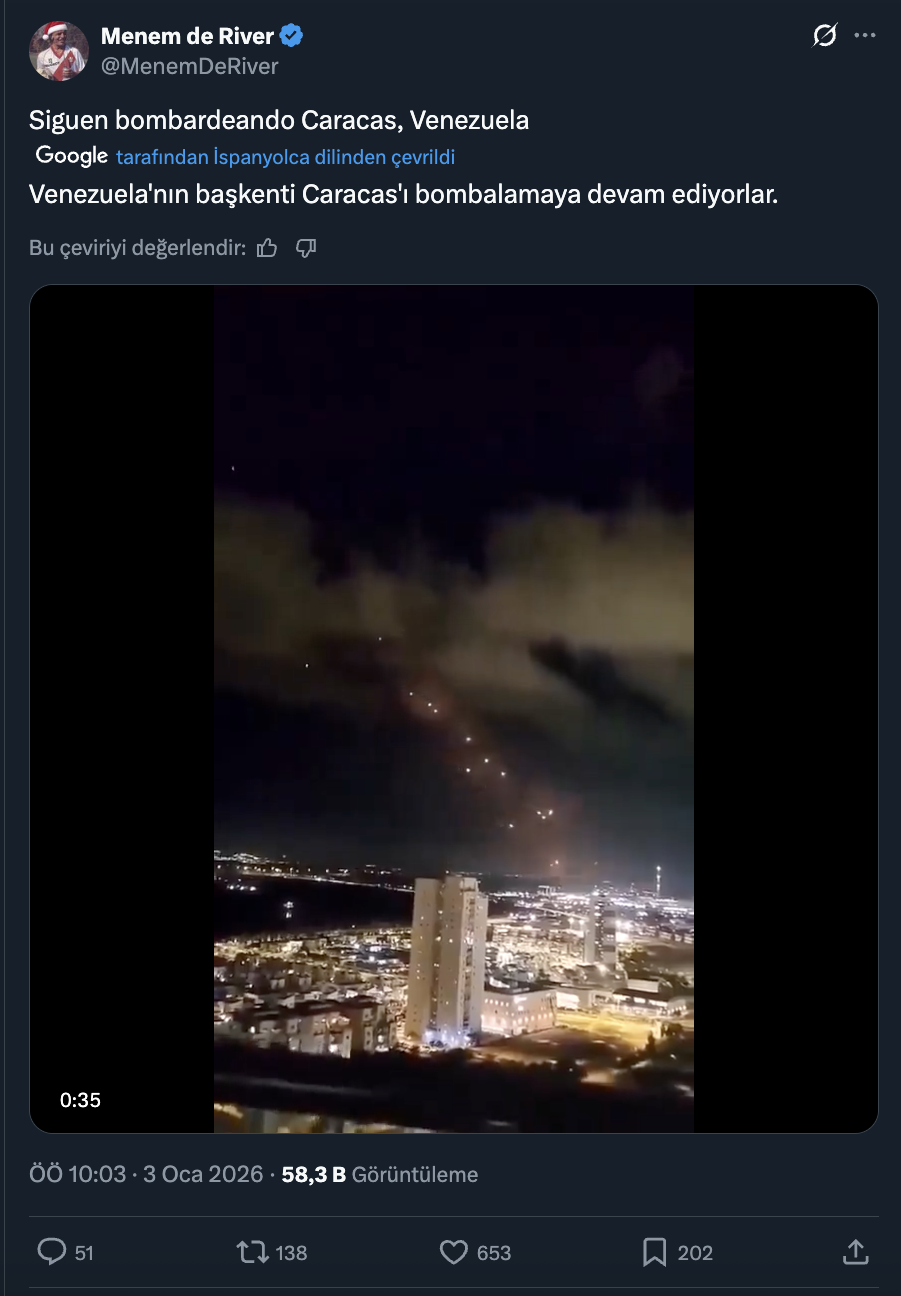Open the three-dot more options menu
This screenshot has height=1296, width=901.
point(865,37)
